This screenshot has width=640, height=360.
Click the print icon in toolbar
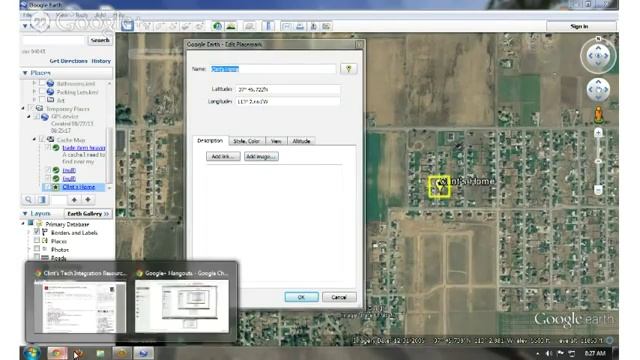(300, 27)
